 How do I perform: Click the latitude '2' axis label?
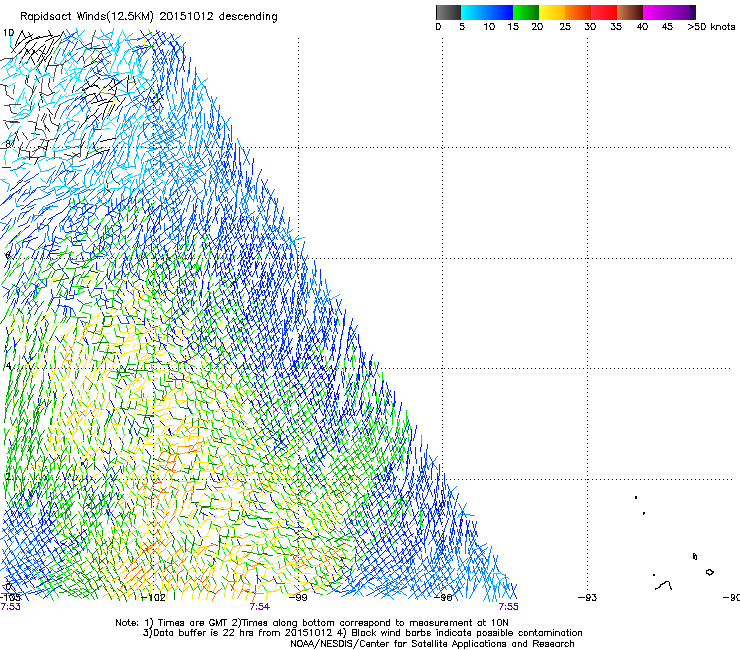(8, 477)
